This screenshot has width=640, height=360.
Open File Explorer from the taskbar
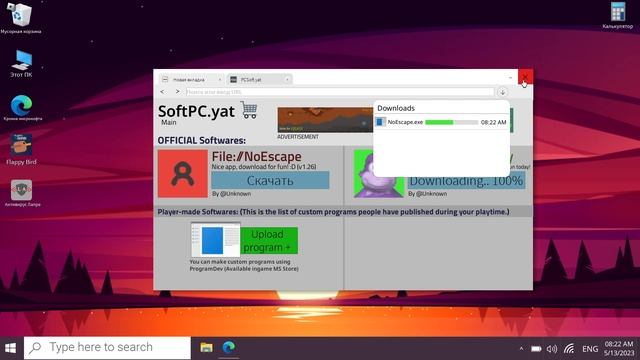[x=207, y=347]
